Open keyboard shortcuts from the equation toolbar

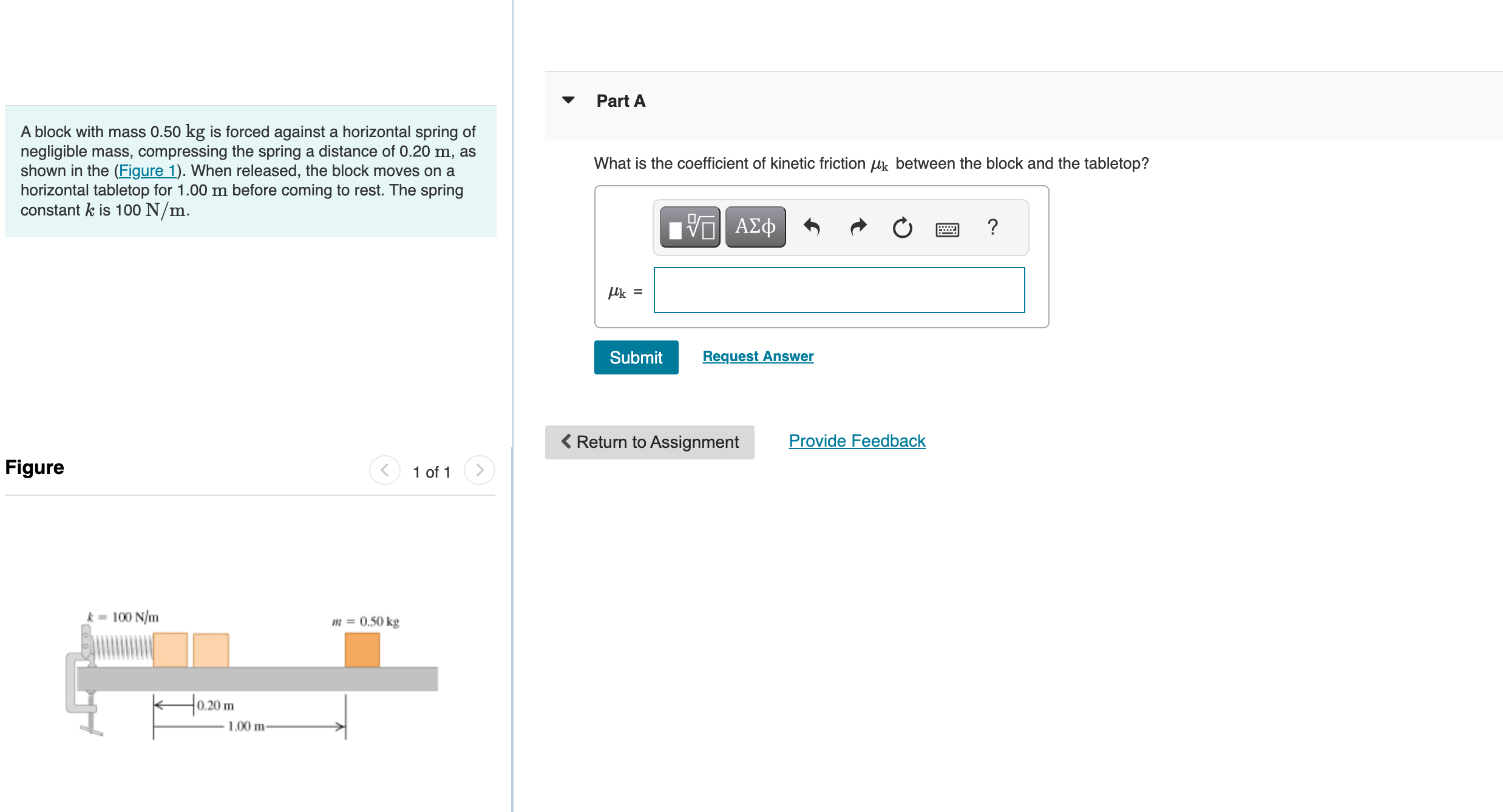[946, 229]
